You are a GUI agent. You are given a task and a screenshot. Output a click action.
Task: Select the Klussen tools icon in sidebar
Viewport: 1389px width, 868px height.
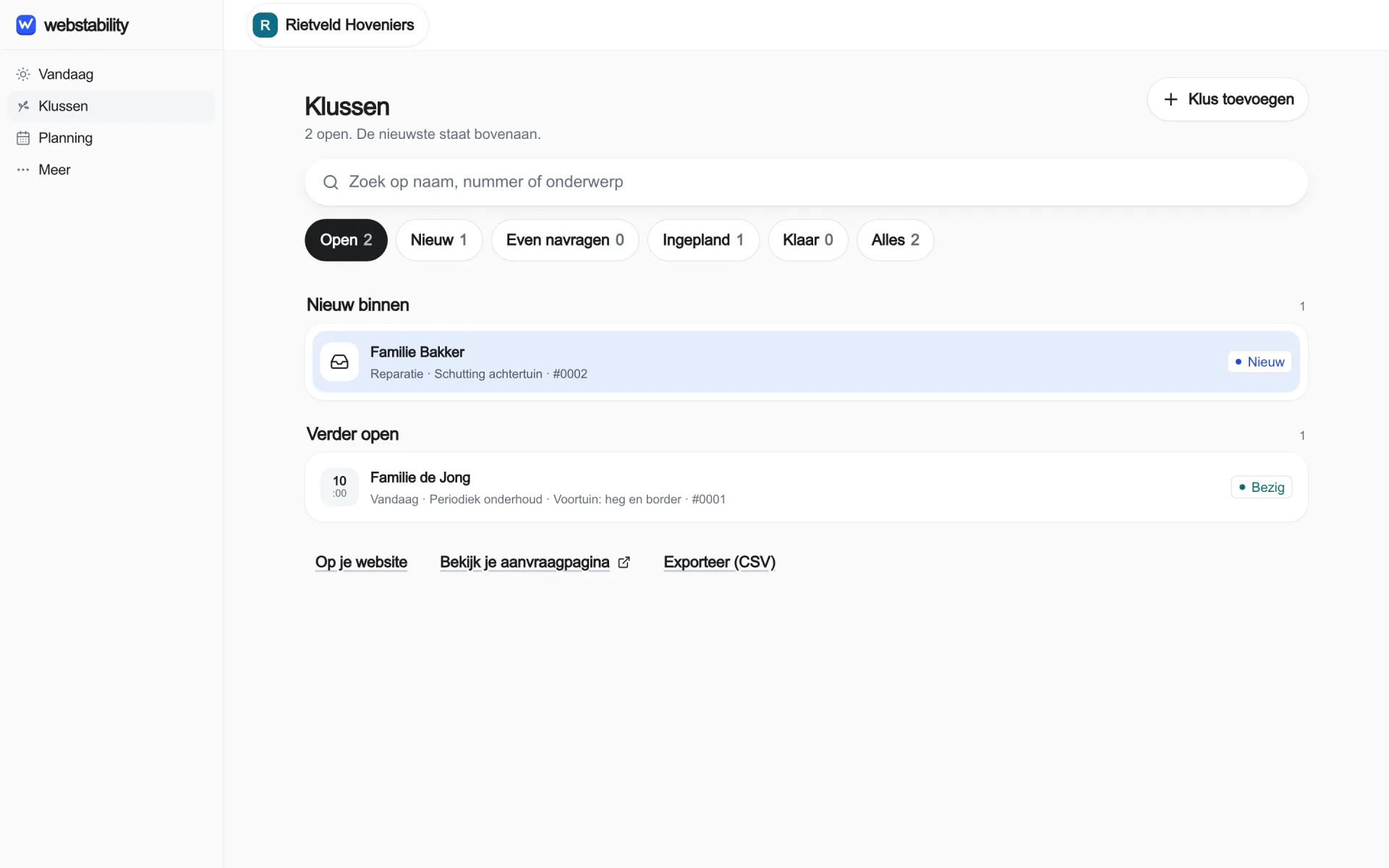(x=23, y=106)
